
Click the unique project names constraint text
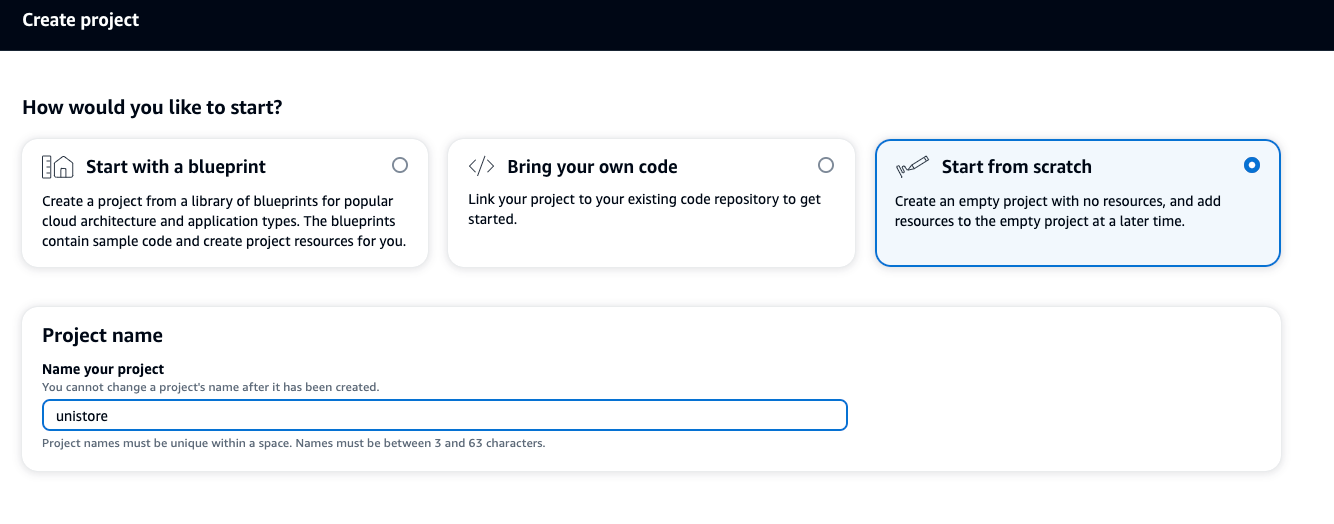294,443
